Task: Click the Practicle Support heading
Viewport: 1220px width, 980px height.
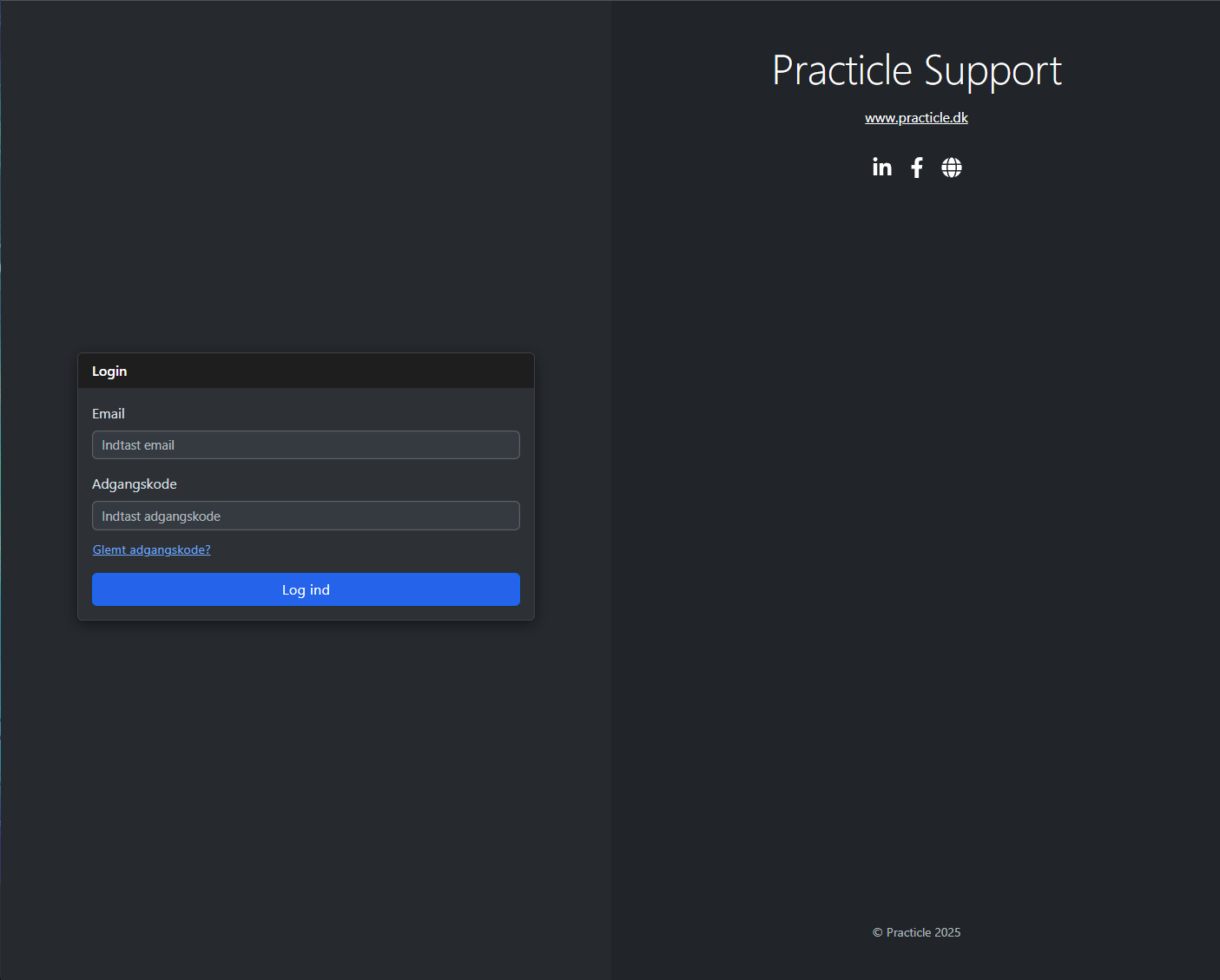Action: [x=917, y=70]
